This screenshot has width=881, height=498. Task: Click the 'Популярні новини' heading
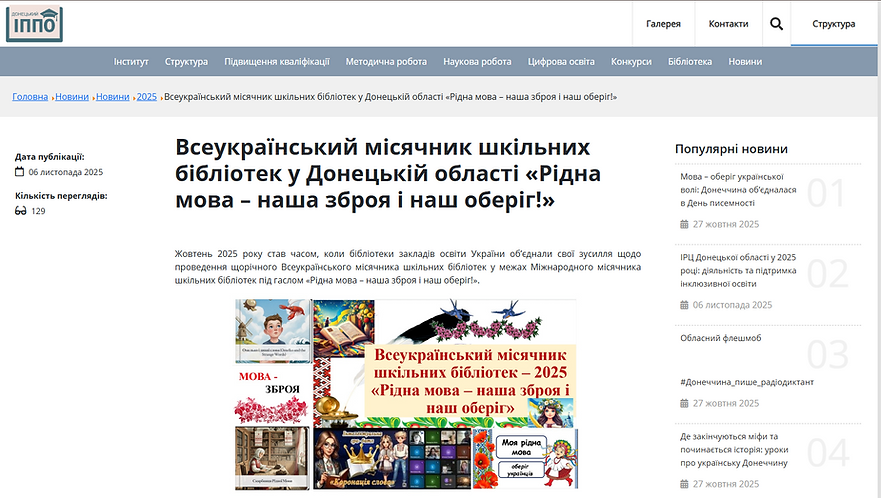(731, 149)
